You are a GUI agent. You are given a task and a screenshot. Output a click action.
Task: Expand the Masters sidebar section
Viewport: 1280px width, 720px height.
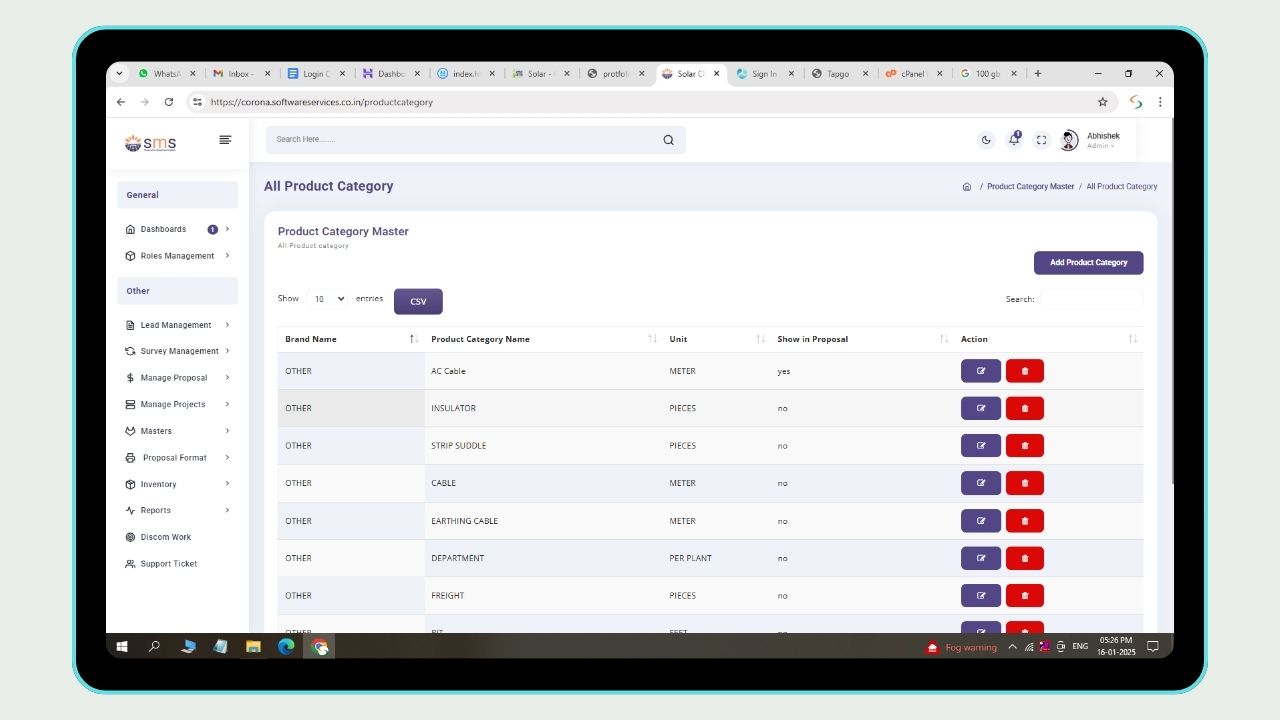tap(178, 431)
